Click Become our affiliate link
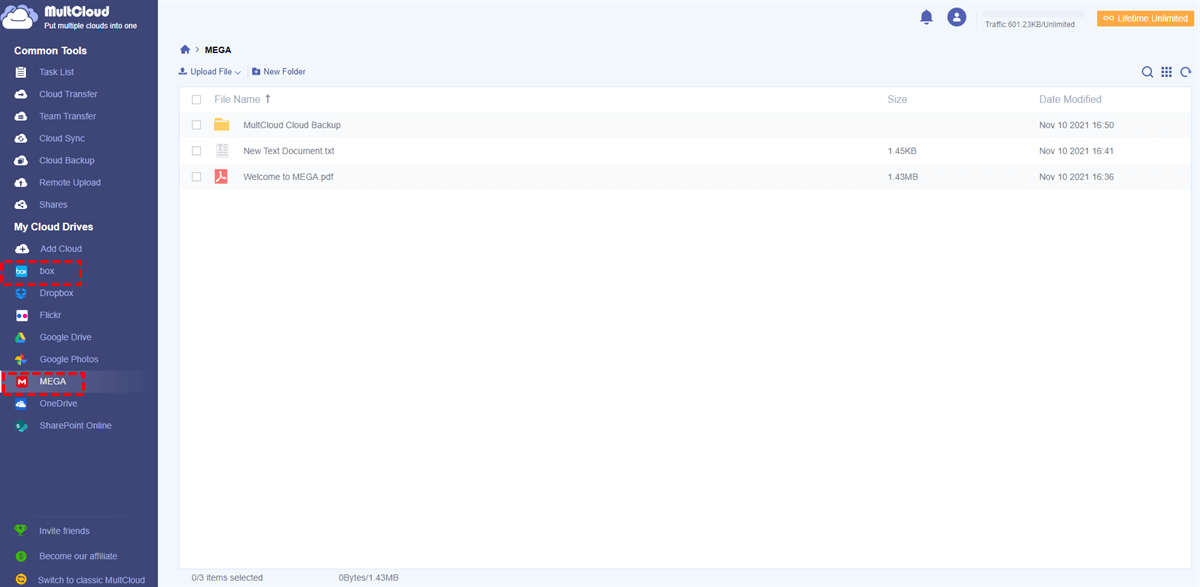 (x=78, y=556)
